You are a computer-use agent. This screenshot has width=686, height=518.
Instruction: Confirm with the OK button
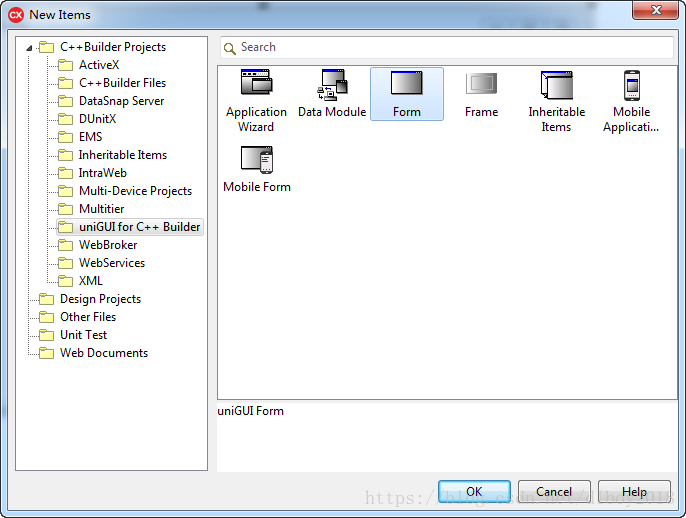click(x=474, y=492)
